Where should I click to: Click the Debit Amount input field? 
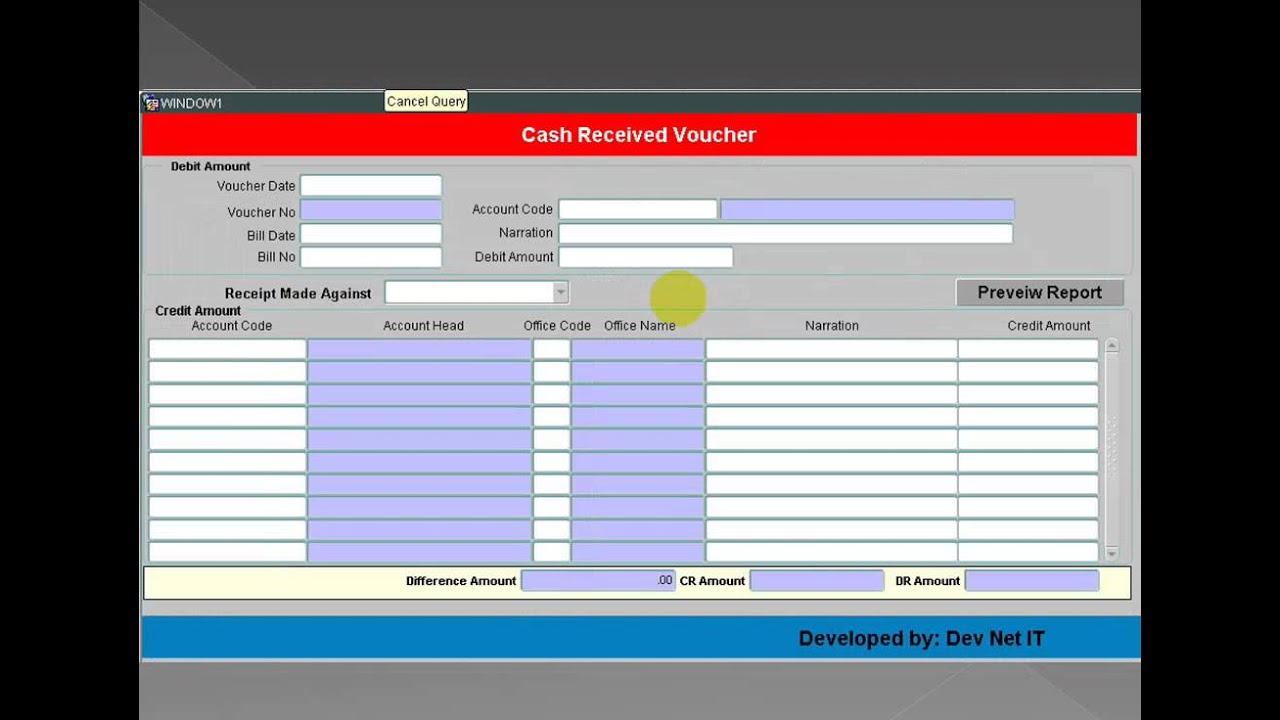click(x=645, y=257)
